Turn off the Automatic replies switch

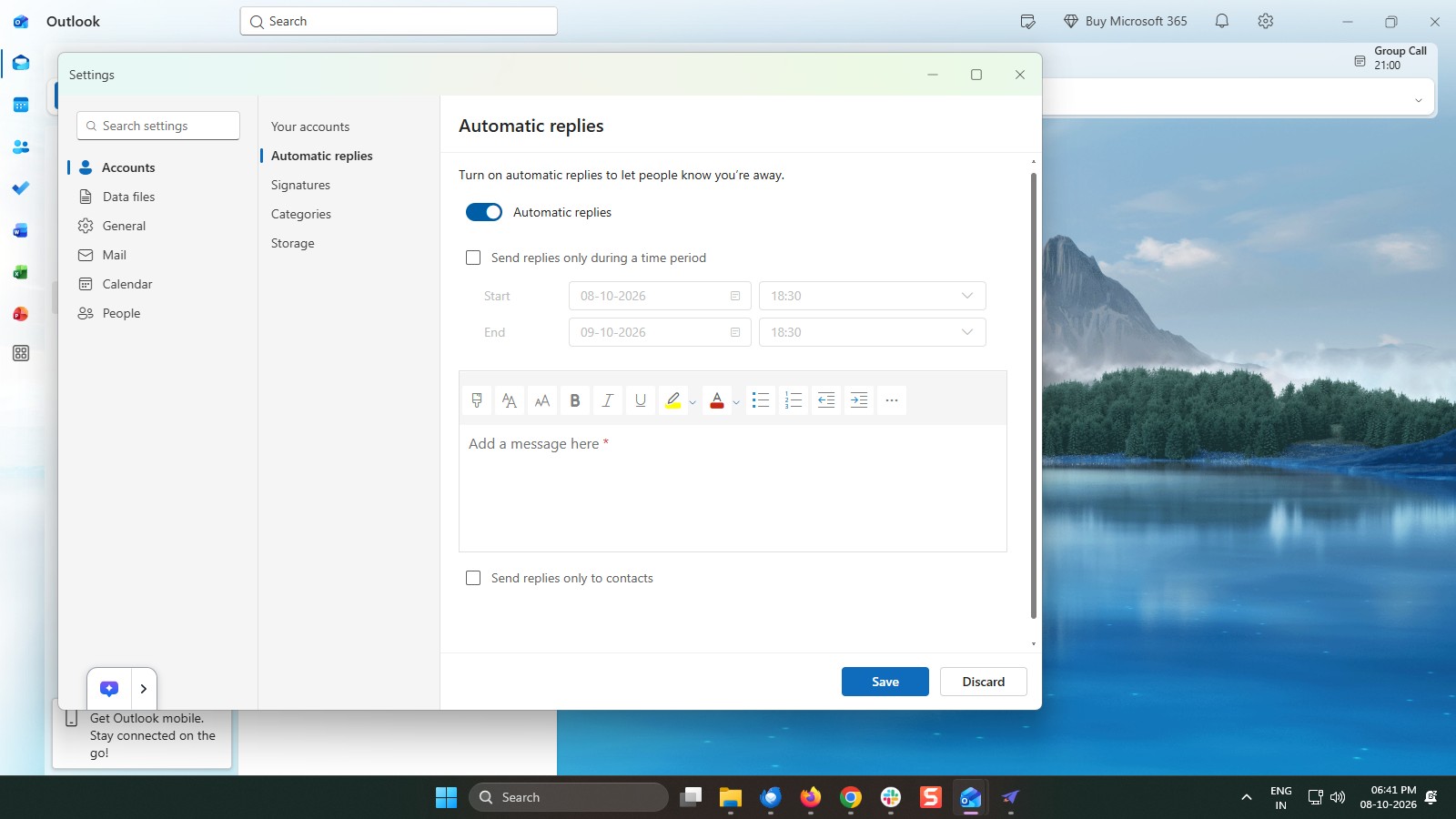tap(484, 212)
